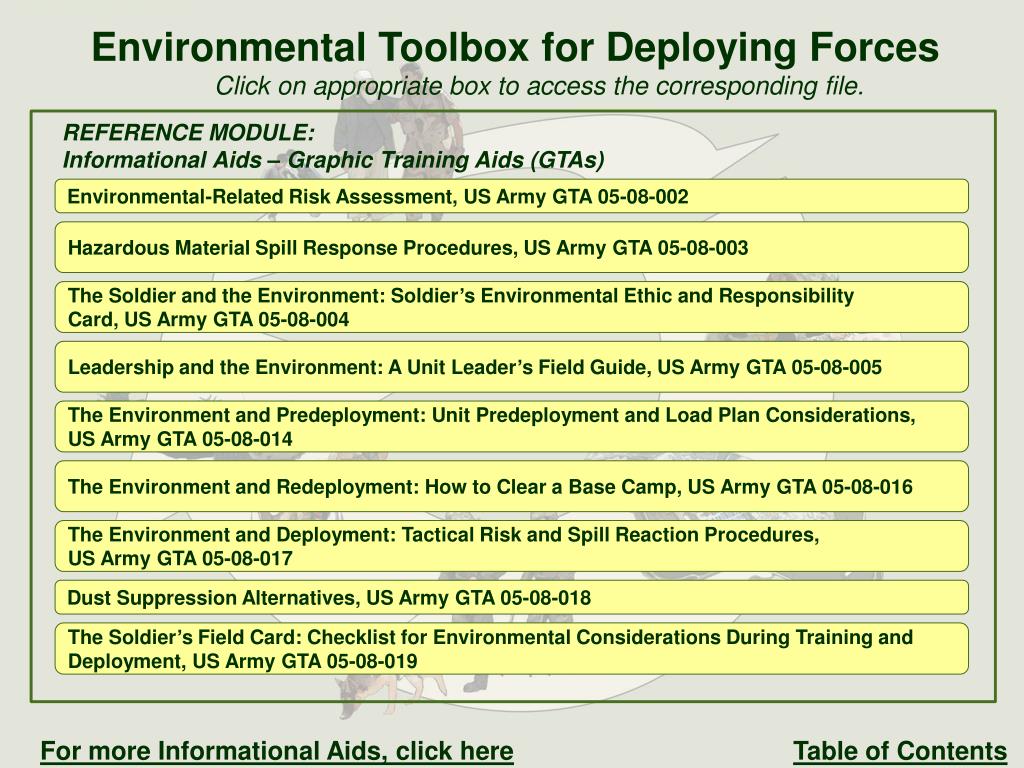Open Environmental-Related Risk Assessment GTA 05-08-002 box
Screen dimensions: 1024x768
[511, 197]
